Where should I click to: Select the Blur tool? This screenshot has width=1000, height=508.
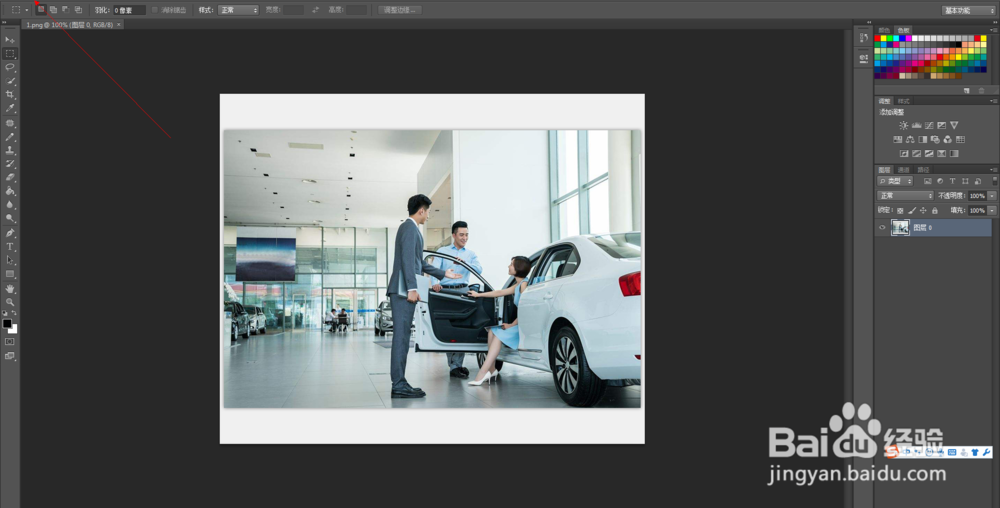click(10, 205)
